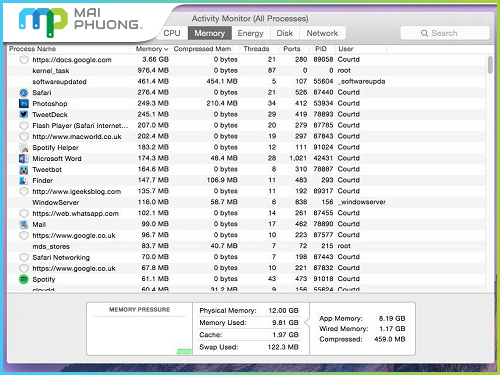Click the Tweetbot app icon
This screenshot has height=375, width=500.
pyautogui.click(x=24, y=170)
